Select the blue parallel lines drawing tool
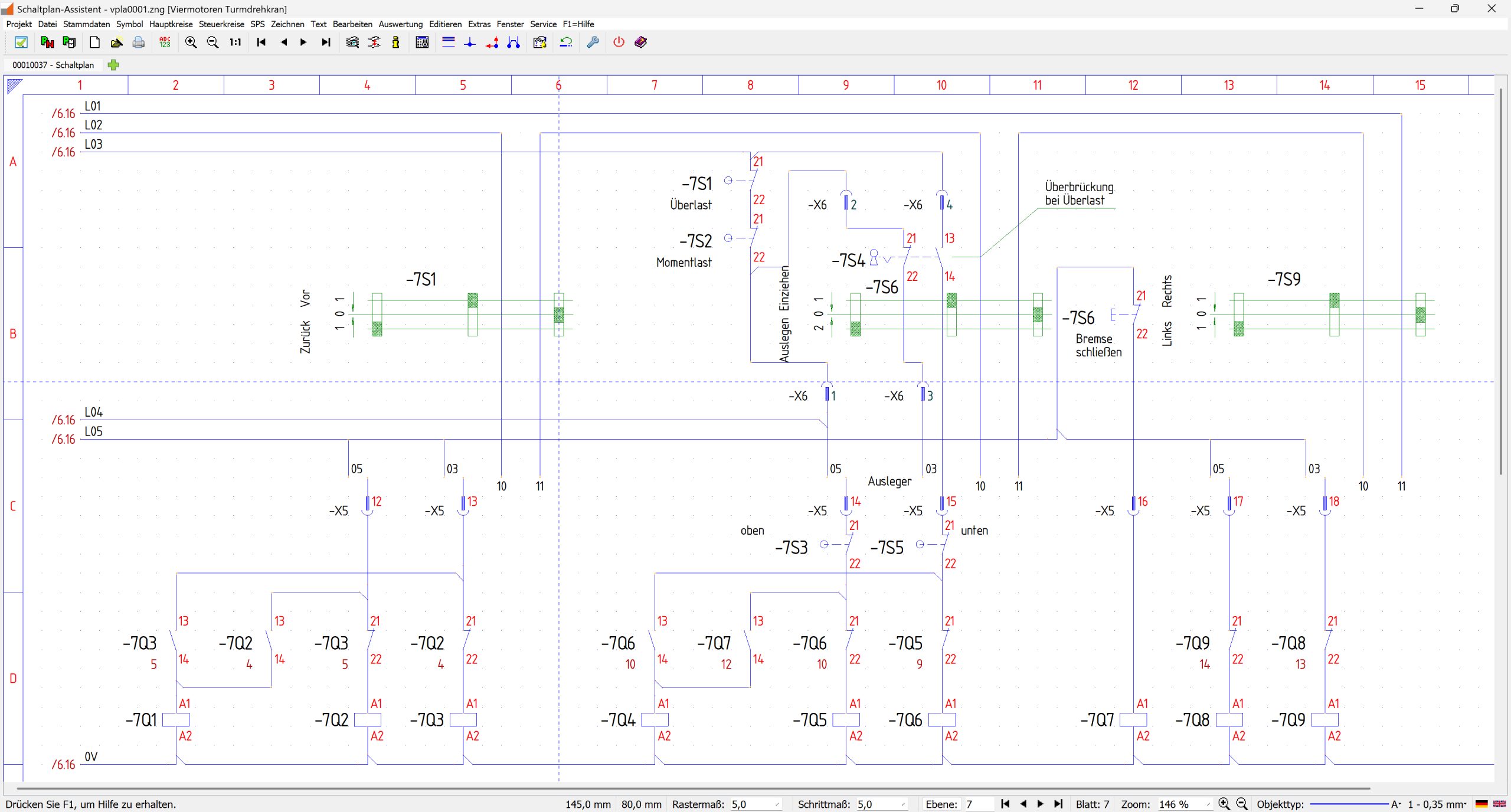Screen dimensions: 1511x812 (448, 42)
